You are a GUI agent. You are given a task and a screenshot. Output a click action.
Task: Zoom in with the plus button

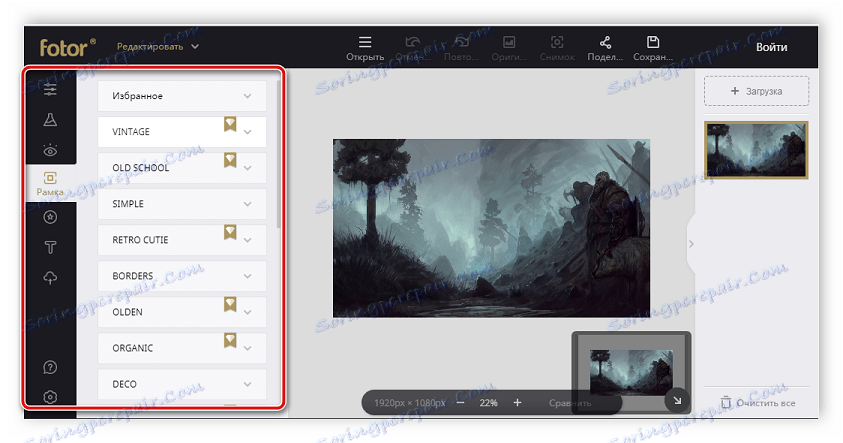pyautogui.click(x=517, y=403)
